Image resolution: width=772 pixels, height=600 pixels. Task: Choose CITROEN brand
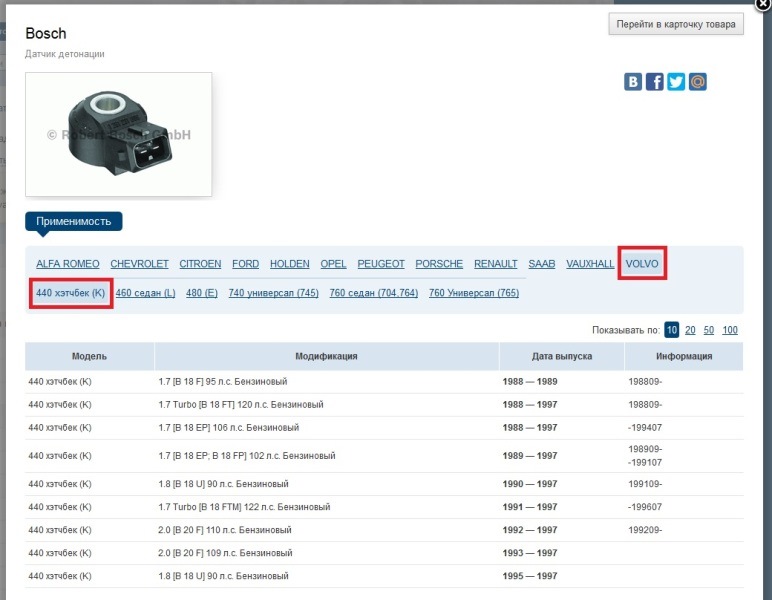pyautogui.click(x=200, y=264)
